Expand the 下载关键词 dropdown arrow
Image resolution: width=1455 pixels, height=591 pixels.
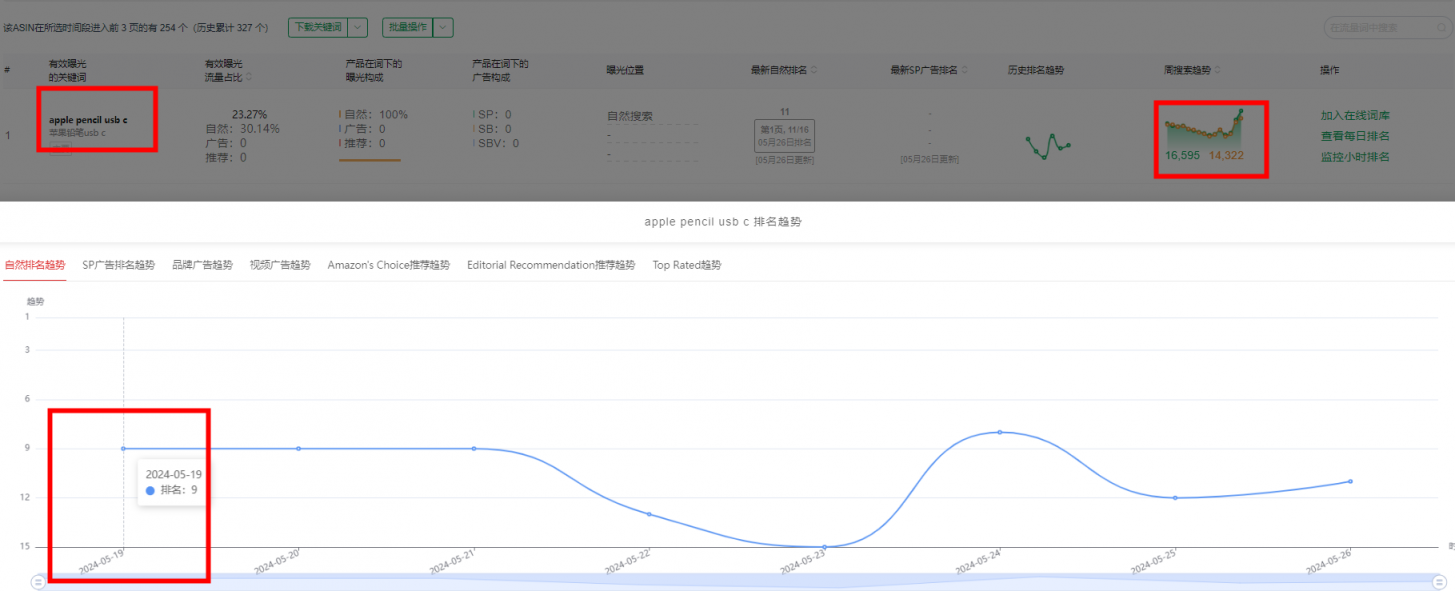pyautogui.click(x=358, y=28)
